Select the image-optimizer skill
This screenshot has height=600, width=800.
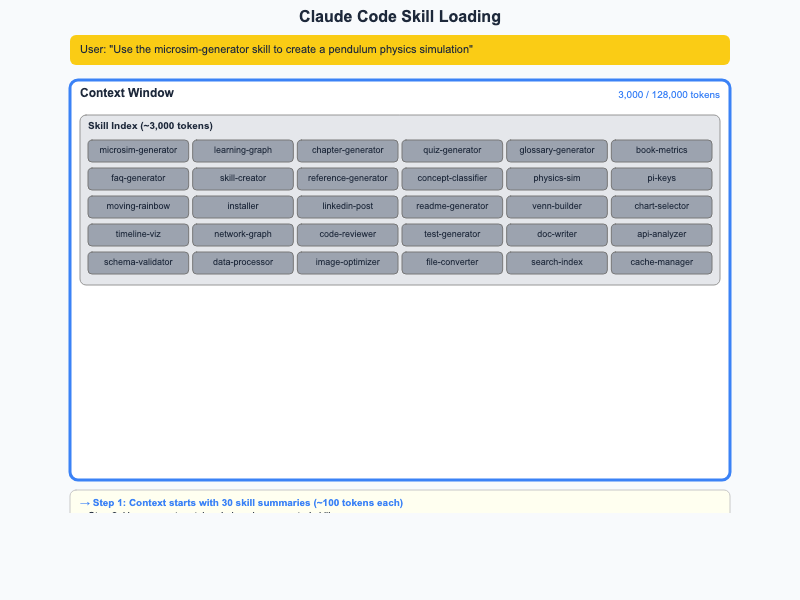[x=347, y=263]
